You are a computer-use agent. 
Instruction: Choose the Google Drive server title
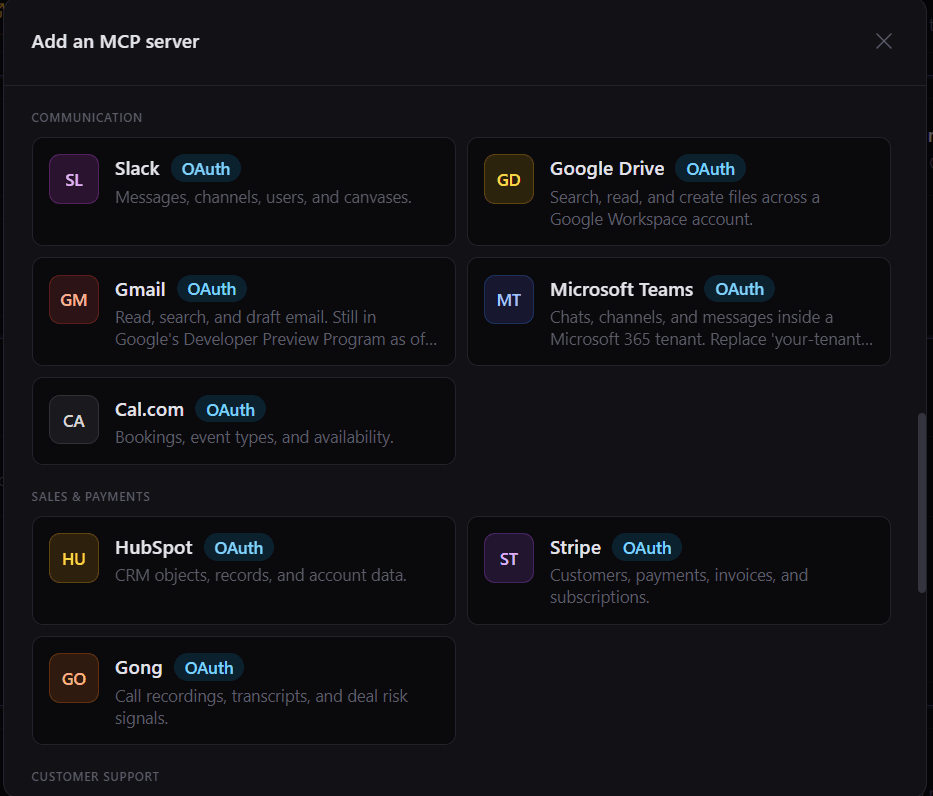[607, 168]
